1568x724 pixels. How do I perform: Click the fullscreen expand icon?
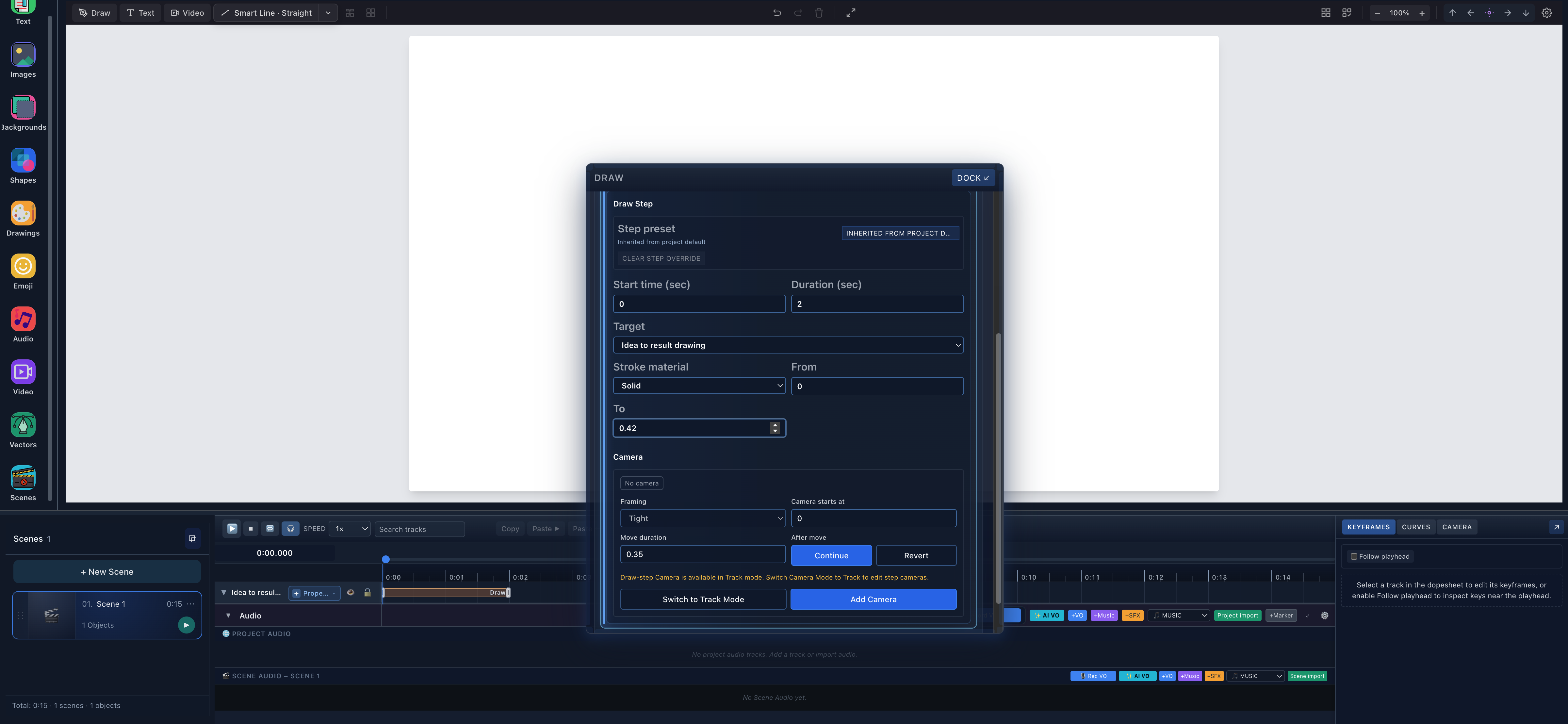pyautogui.click(x=851, y=13)
